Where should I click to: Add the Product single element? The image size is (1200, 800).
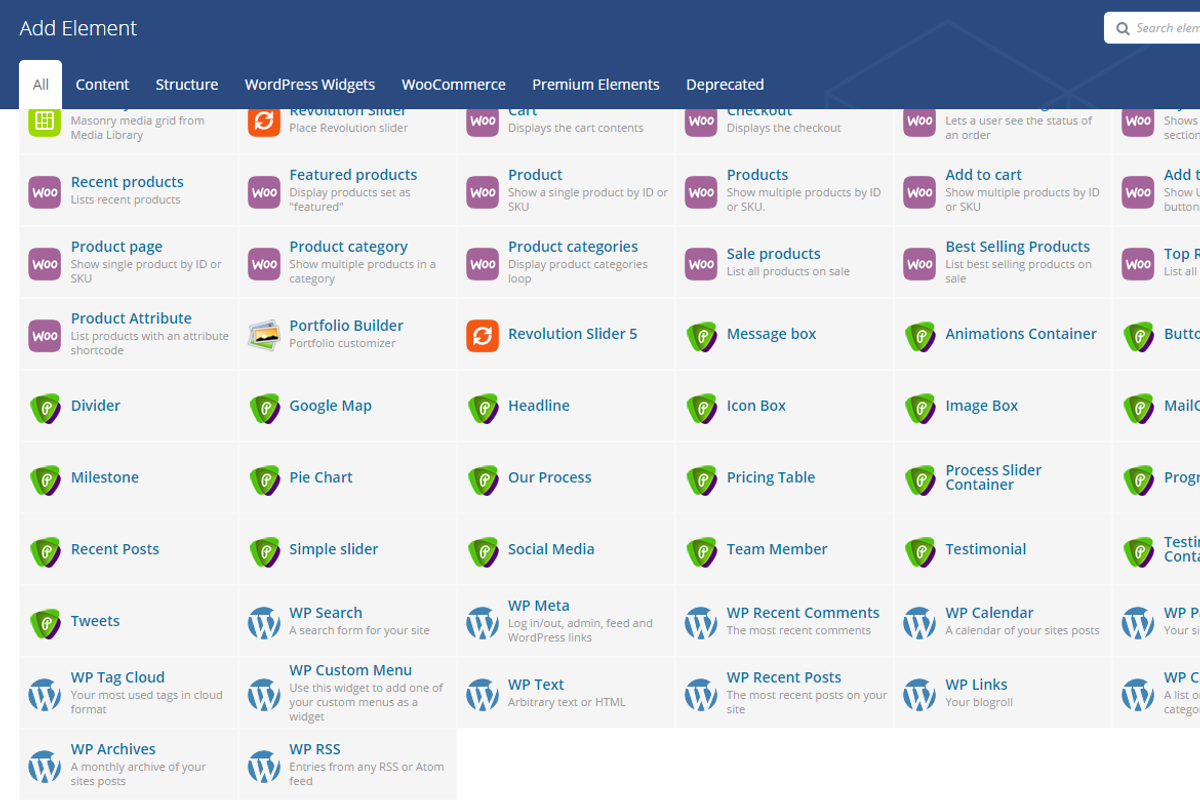click(566, 190)
